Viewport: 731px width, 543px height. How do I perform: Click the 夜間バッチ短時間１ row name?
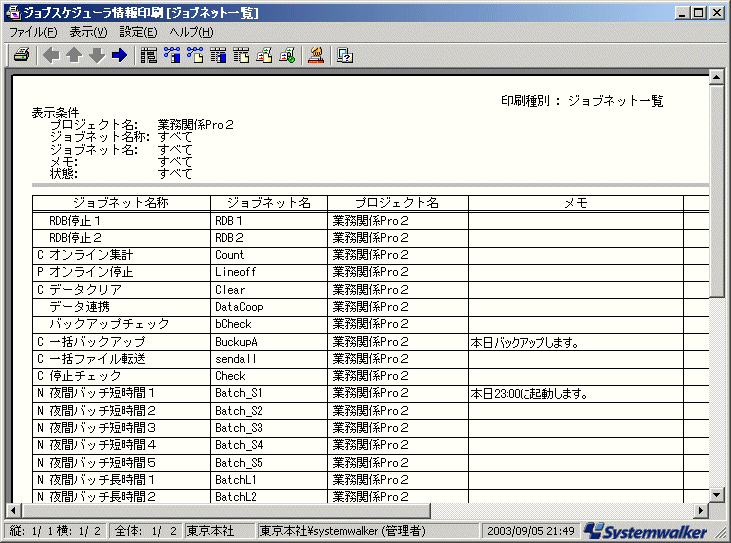103,393
